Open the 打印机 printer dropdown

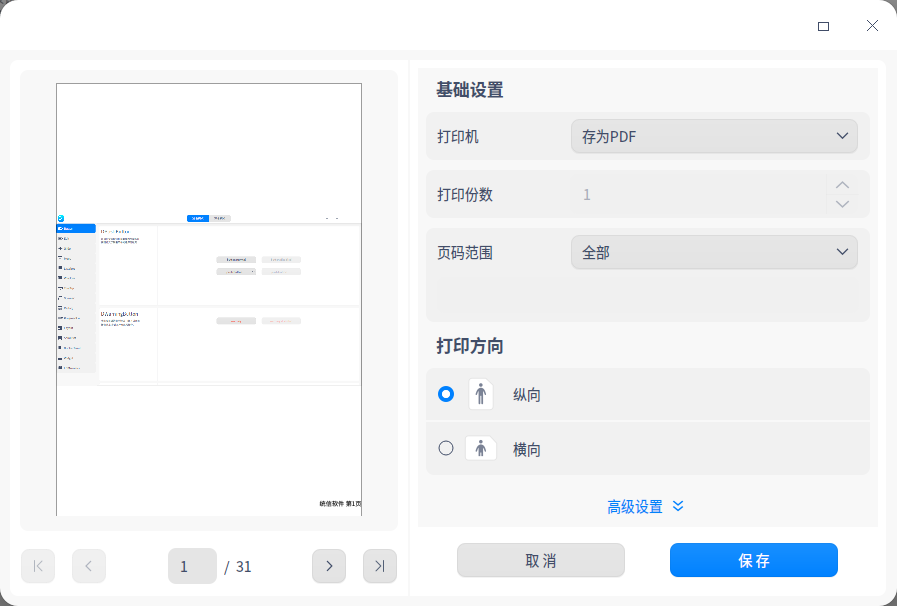(x=714, y=136)
